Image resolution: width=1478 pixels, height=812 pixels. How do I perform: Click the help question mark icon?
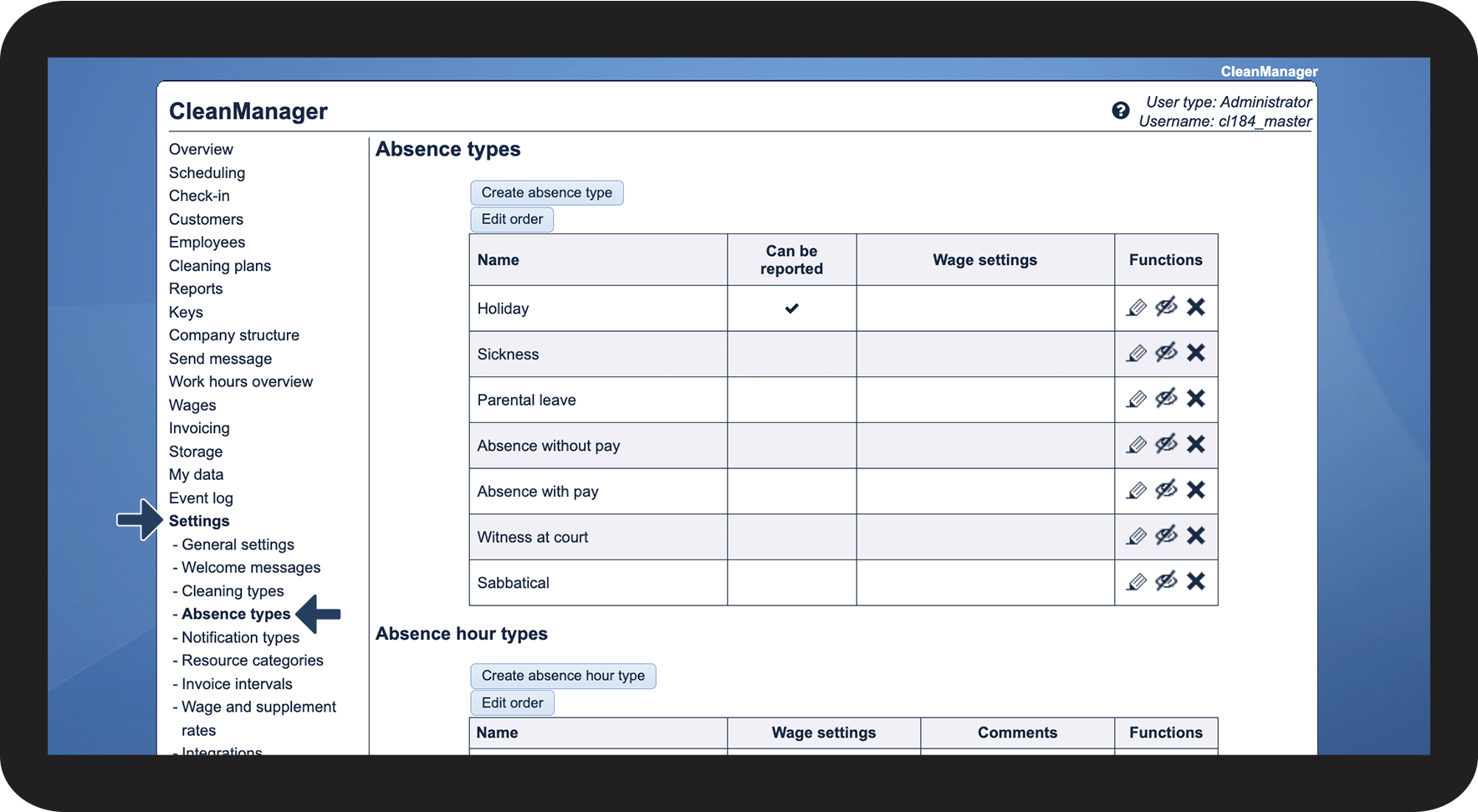click(x=1120, y=110)
